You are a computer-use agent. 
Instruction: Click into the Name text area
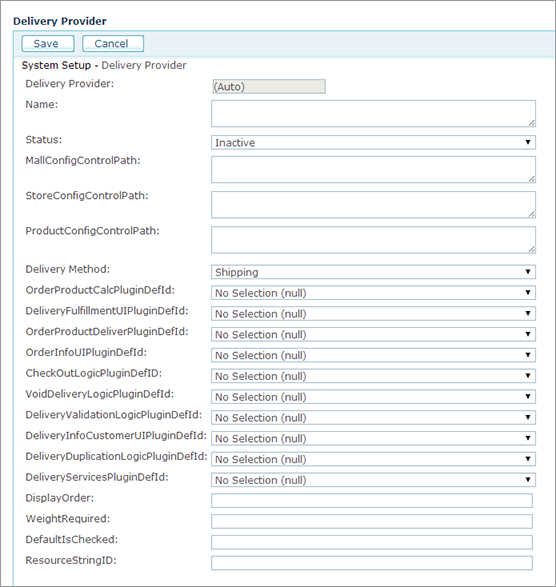click(373, 113)
